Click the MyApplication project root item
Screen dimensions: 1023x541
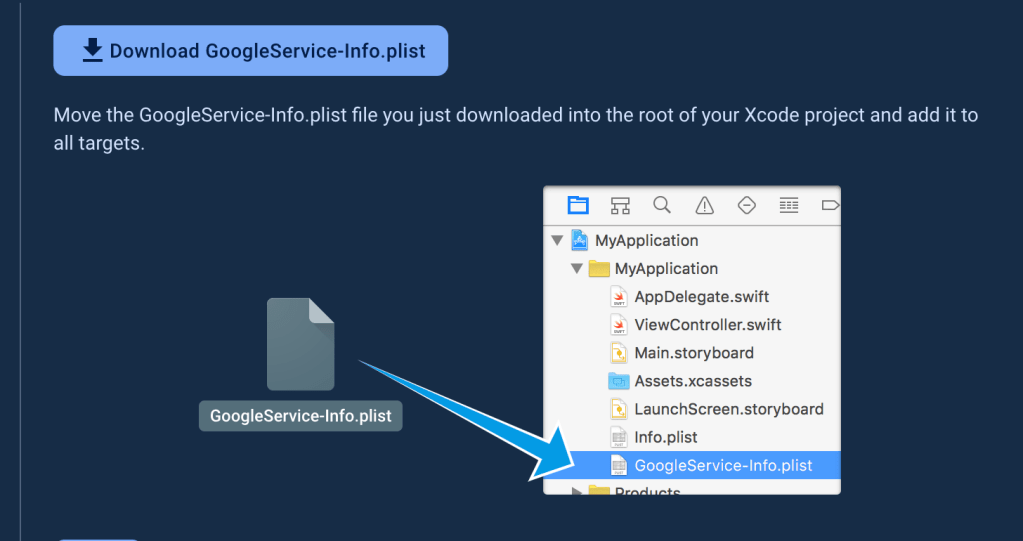[645, 241]
